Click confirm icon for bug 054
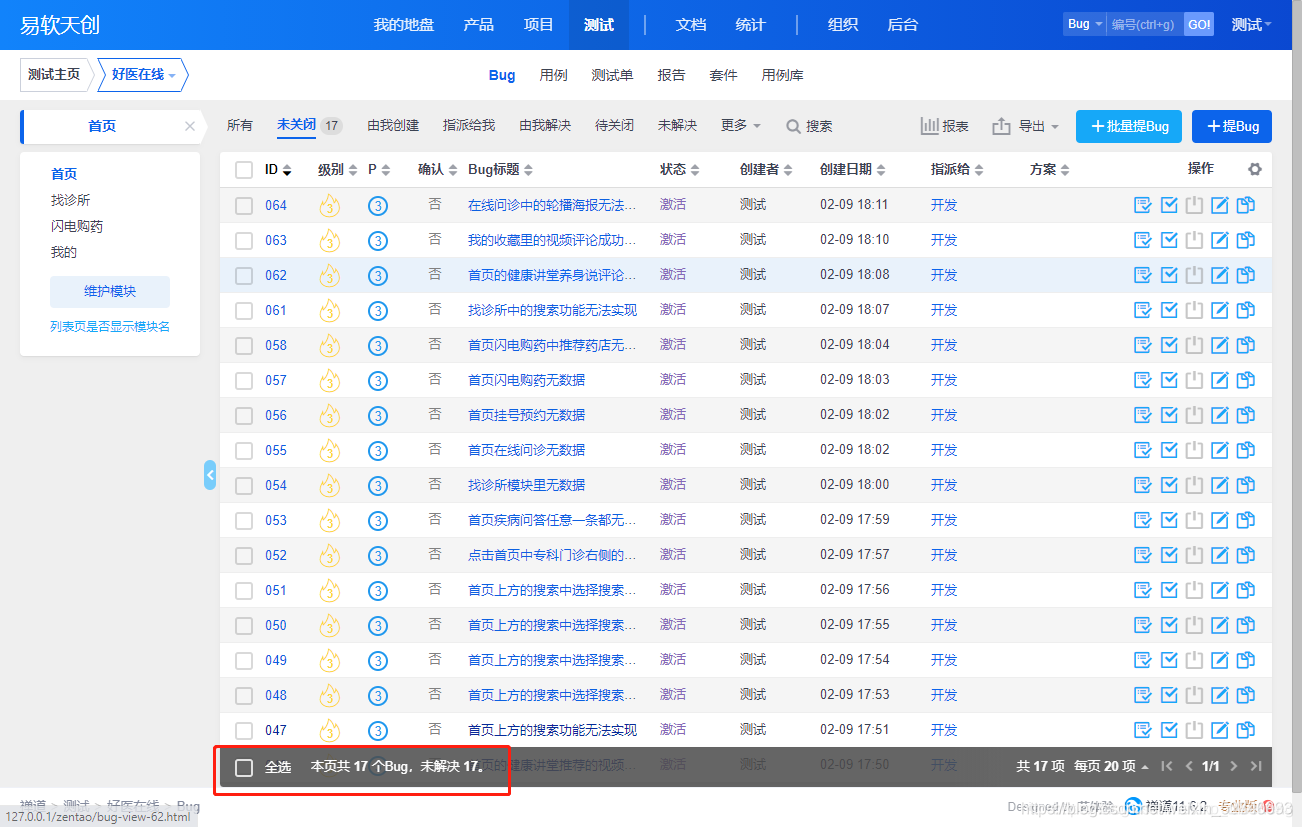This screenshot has height=827, width=1302. tap(1143, 485)
